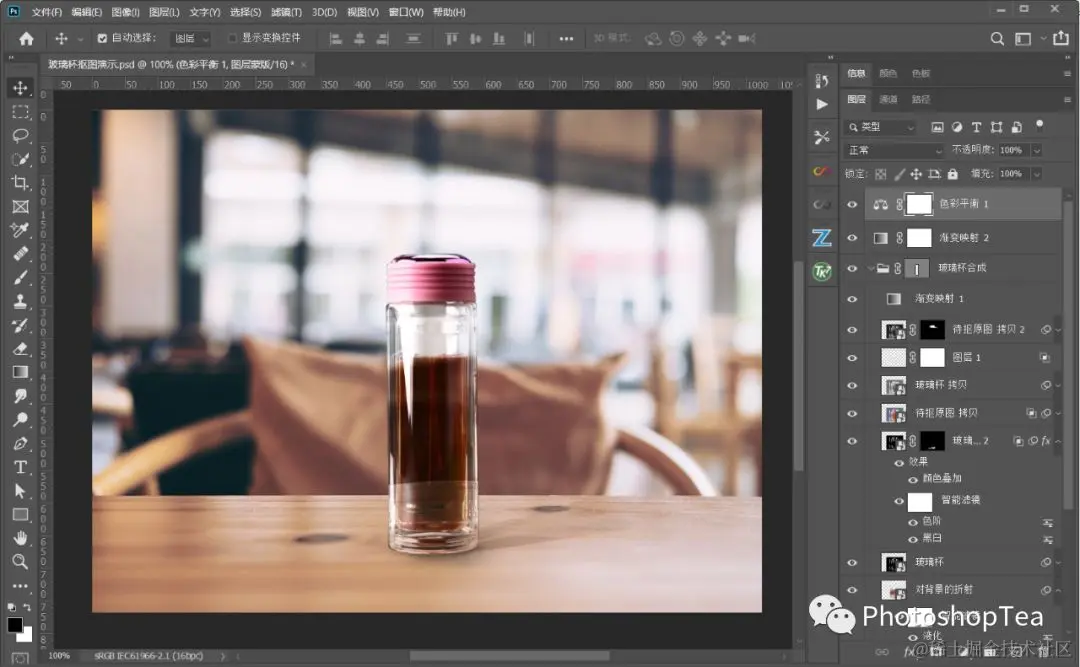
Task: Select the Crop tool
Action: click(x=21, y=183)
